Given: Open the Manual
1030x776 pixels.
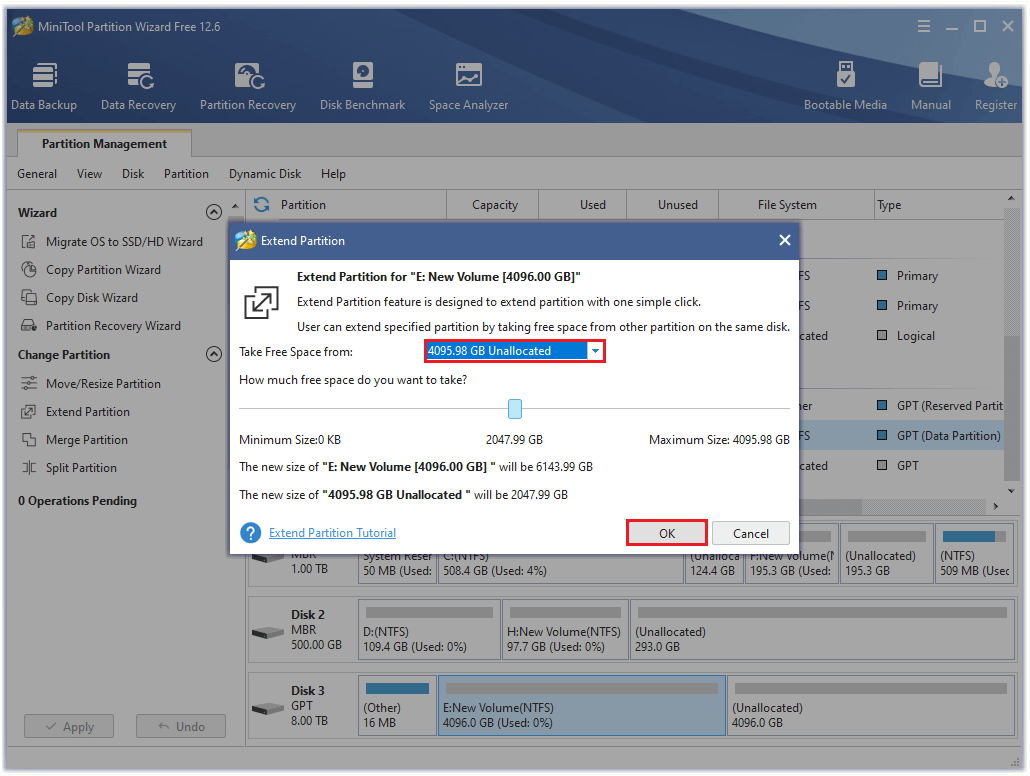Looking at the screenshot, I should tap(930, 86).
